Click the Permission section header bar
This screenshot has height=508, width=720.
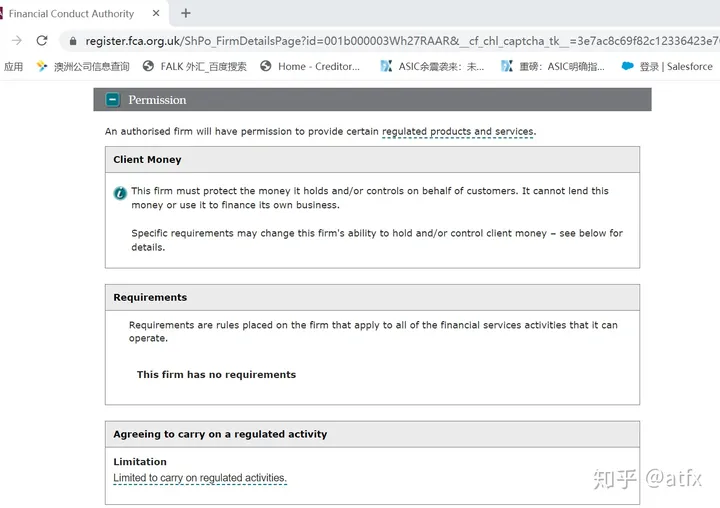point(378,100)
